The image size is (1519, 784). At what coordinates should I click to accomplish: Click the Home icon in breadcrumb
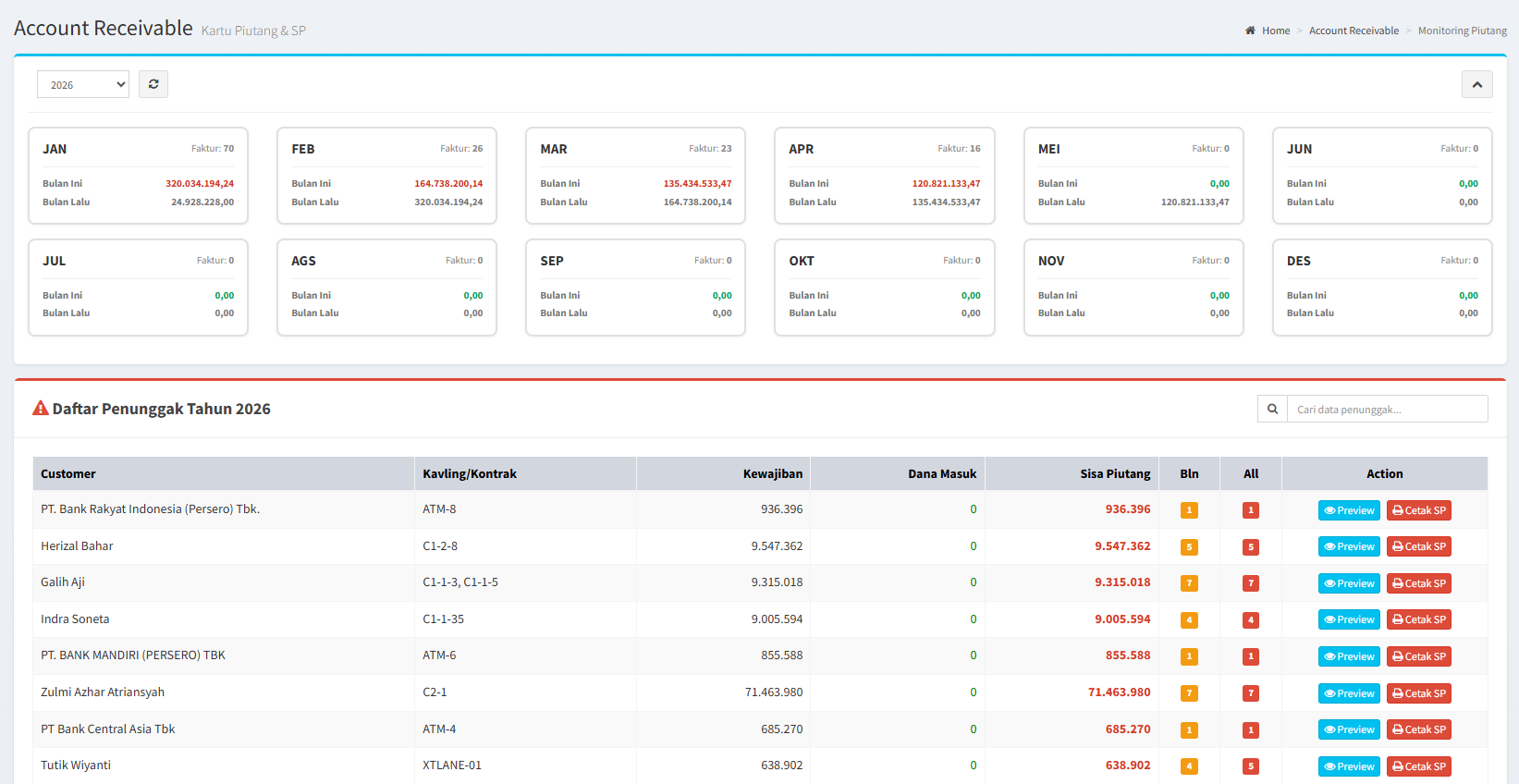click(1250, 31)
